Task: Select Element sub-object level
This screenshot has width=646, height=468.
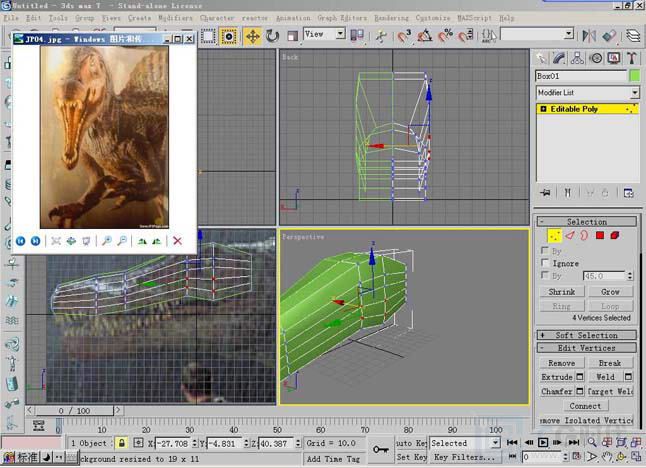Action: click(x=615, y=236)
